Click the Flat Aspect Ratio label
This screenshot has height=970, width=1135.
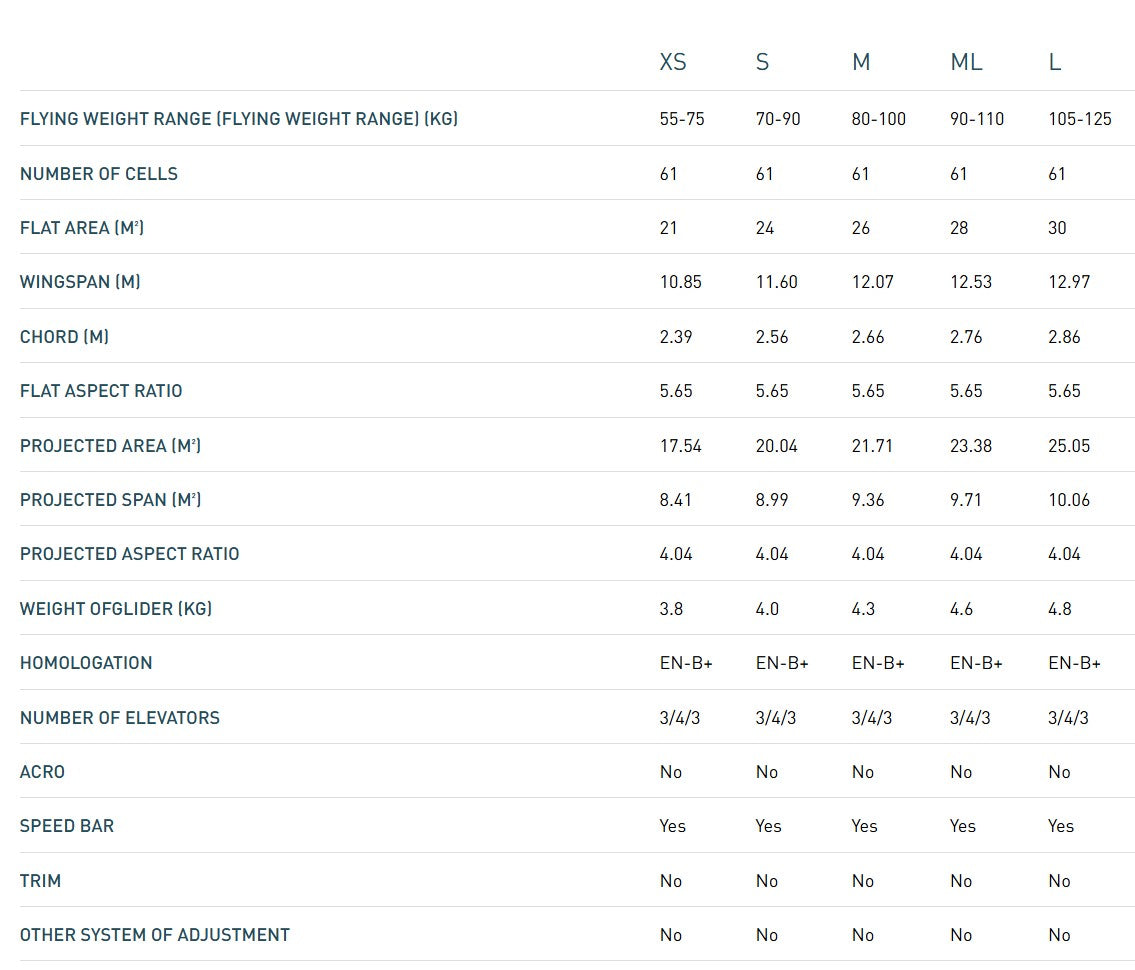pos(101,391)
